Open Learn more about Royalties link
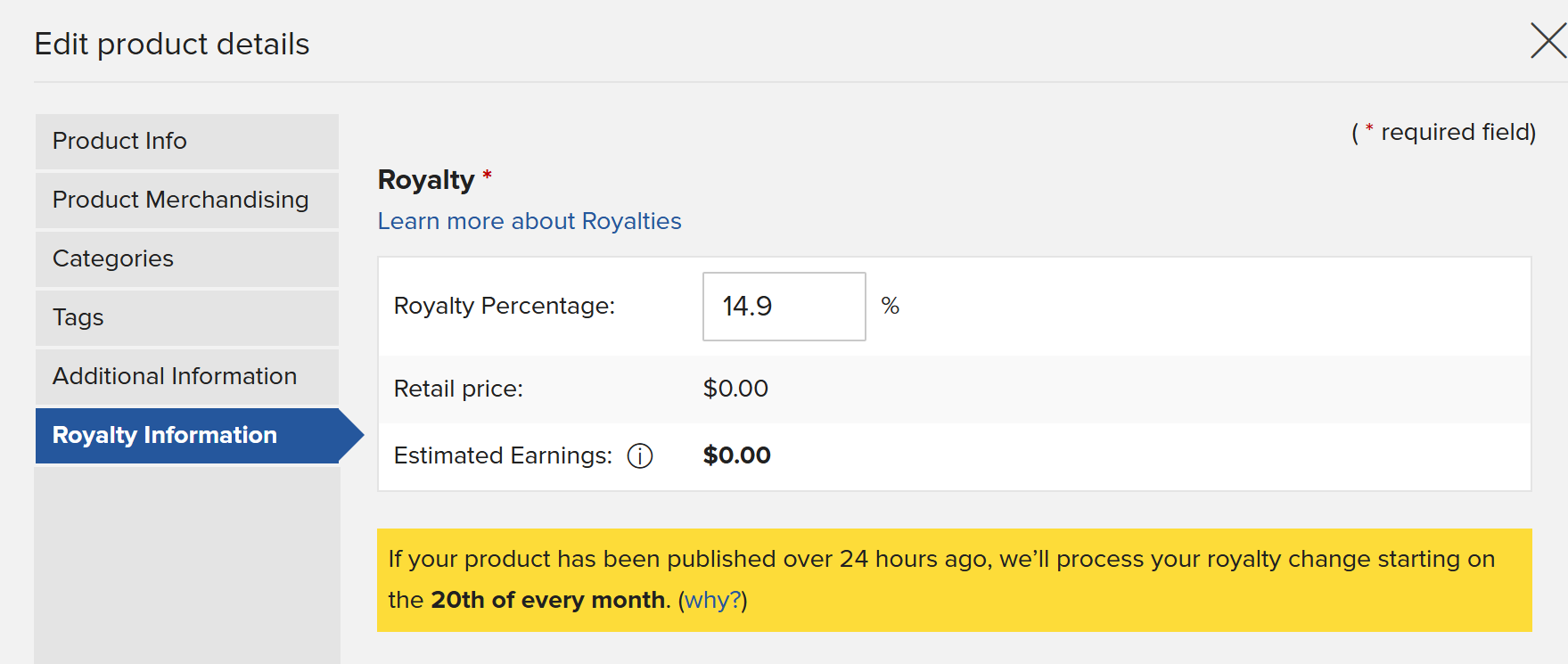This screenshot has height=664, width=1568. [530, 221]
